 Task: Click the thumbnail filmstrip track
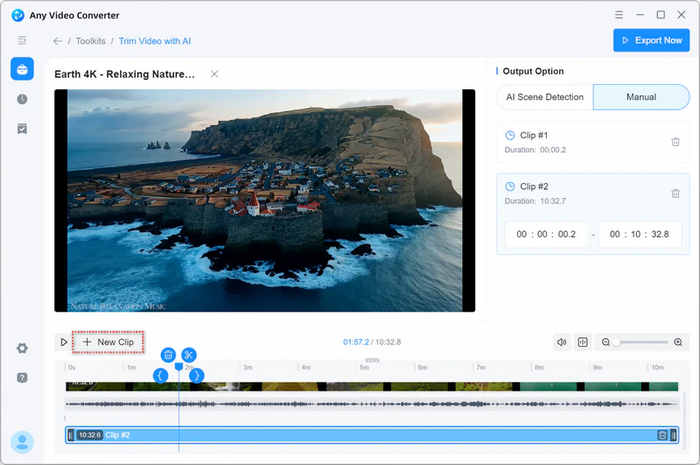pos(372,386)
